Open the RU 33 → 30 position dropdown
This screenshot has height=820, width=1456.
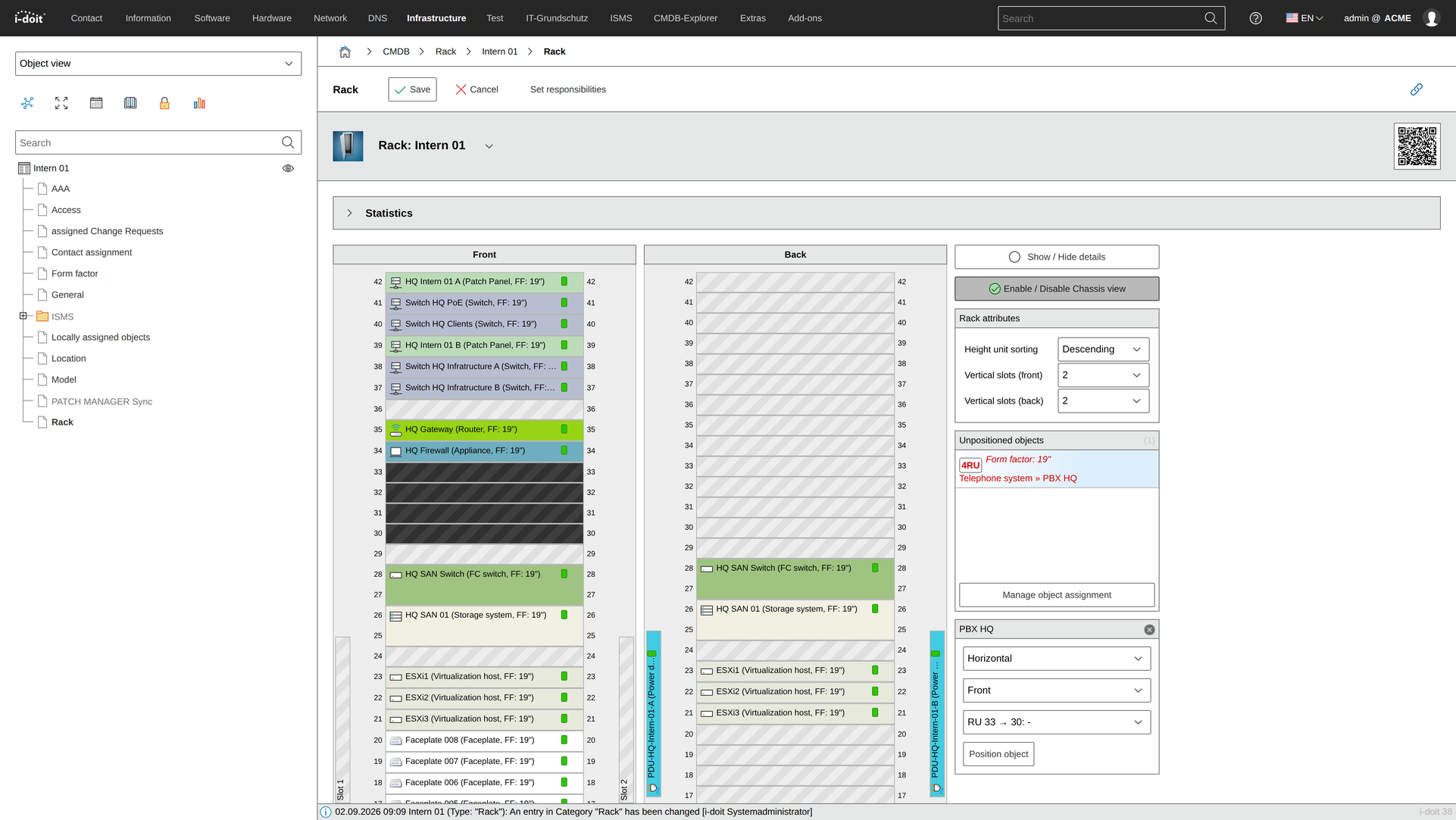[1056, 722]
